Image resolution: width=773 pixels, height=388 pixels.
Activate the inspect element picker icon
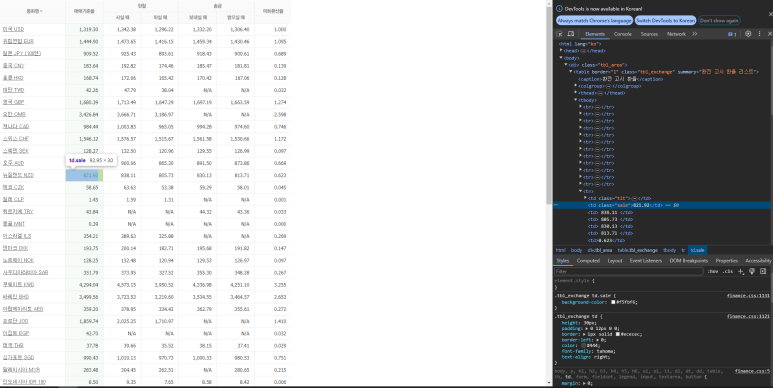(560, 34)
